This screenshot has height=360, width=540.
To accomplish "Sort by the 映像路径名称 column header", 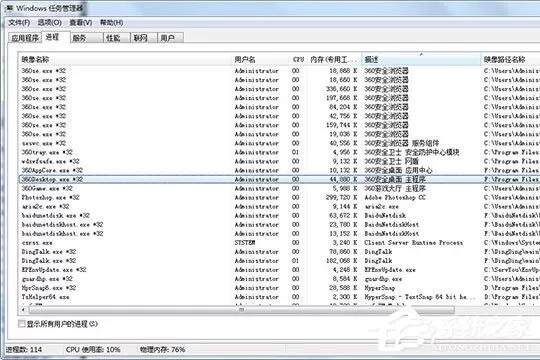I will coord(510,59).
